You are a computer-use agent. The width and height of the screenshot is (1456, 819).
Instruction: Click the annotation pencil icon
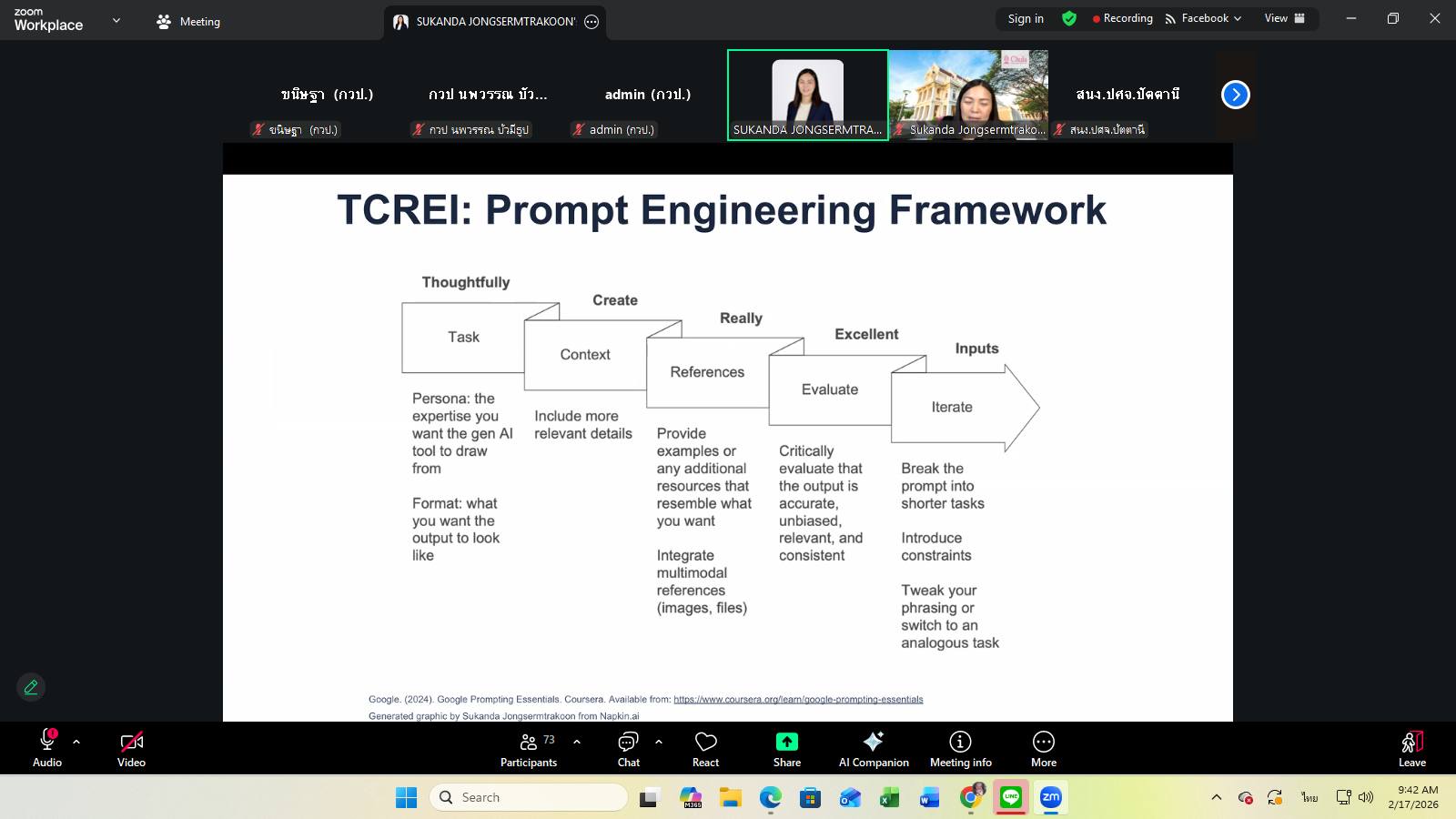tap(31, 687)
